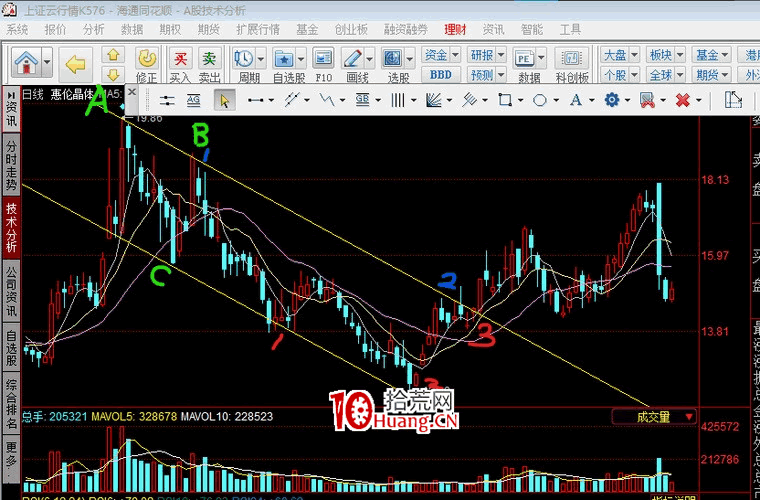
Task: Click the 资金 funds button
Action: (x=436, y=55)
